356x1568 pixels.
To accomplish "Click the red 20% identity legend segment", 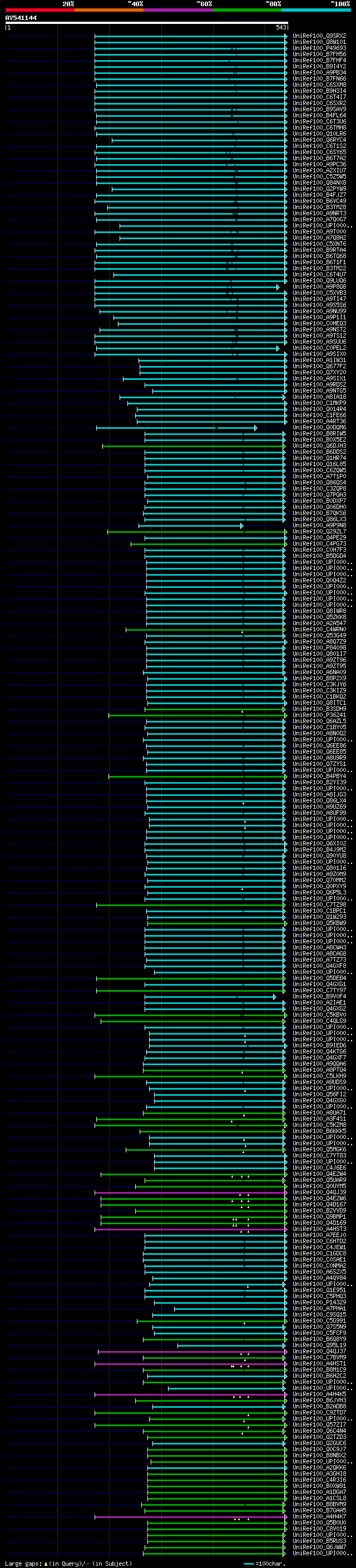I will coord(39,10).
